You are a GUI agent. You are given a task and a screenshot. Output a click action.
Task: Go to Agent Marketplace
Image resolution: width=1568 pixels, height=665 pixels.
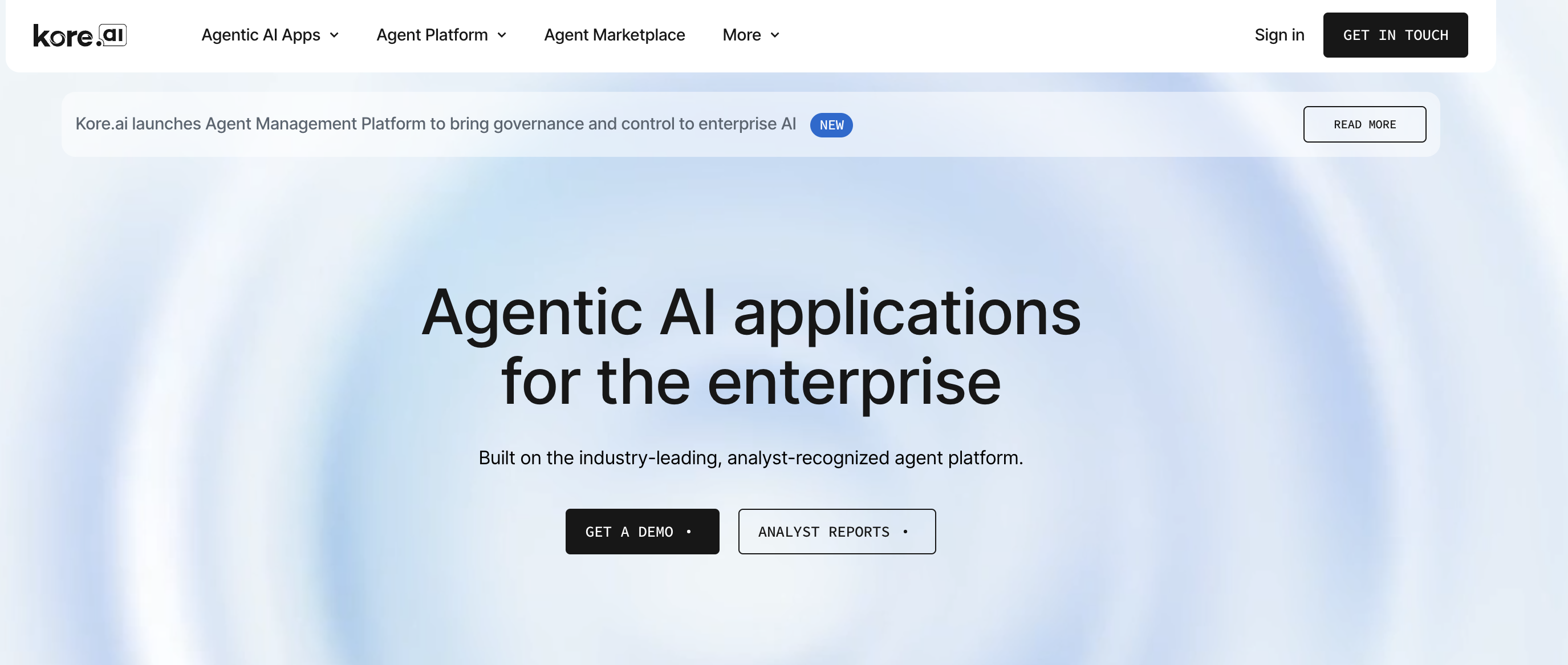click(x=614, y=35)
